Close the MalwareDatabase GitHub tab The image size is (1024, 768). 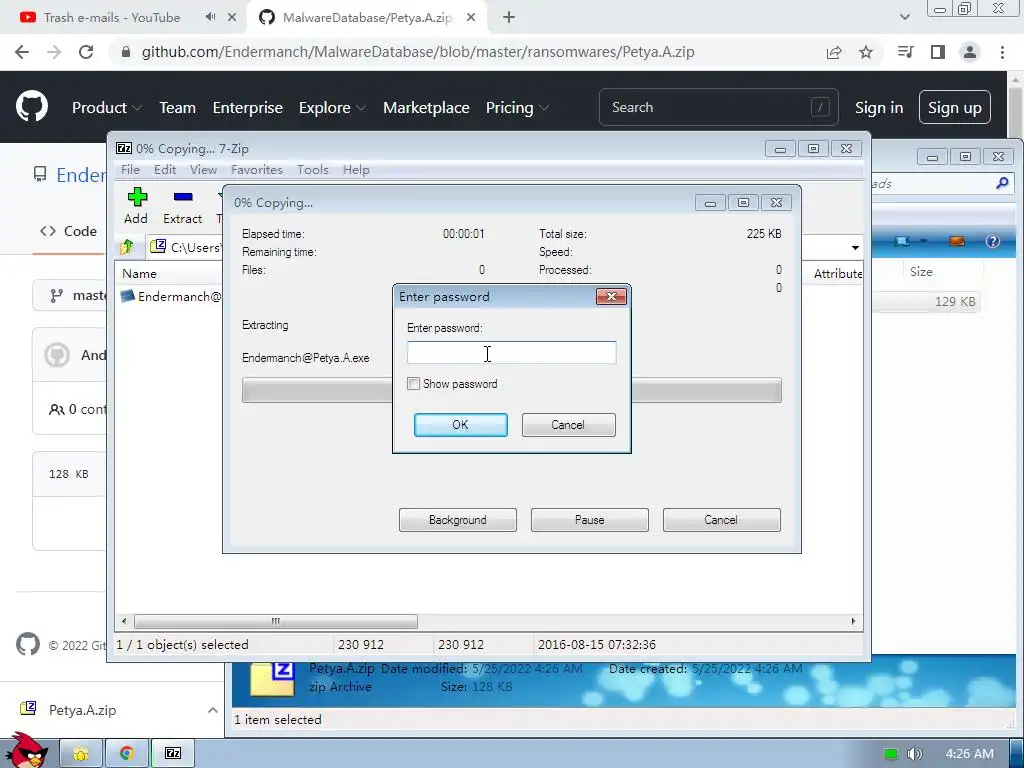click(x=471, y=18)
